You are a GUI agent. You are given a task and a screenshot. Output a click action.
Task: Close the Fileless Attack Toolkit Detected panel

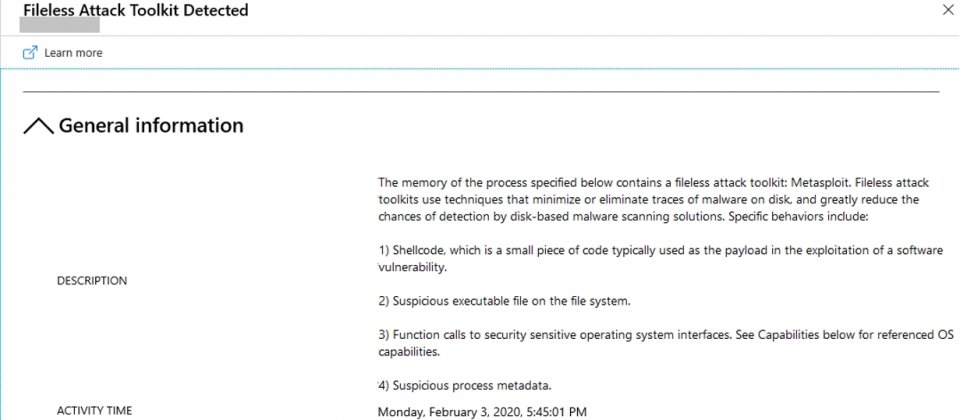[947, 10]
